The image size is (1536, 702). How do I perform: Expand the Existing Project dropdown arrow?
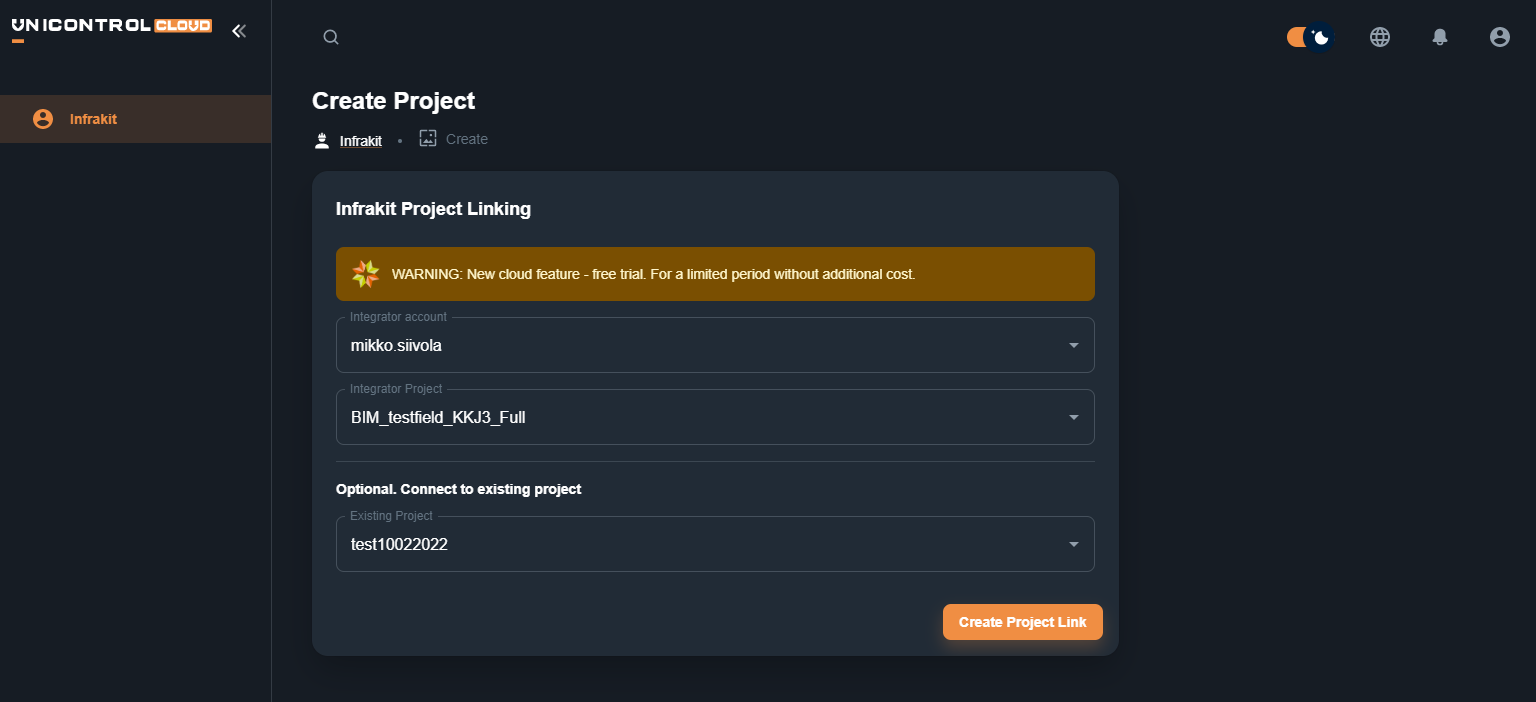[1073, 544]
